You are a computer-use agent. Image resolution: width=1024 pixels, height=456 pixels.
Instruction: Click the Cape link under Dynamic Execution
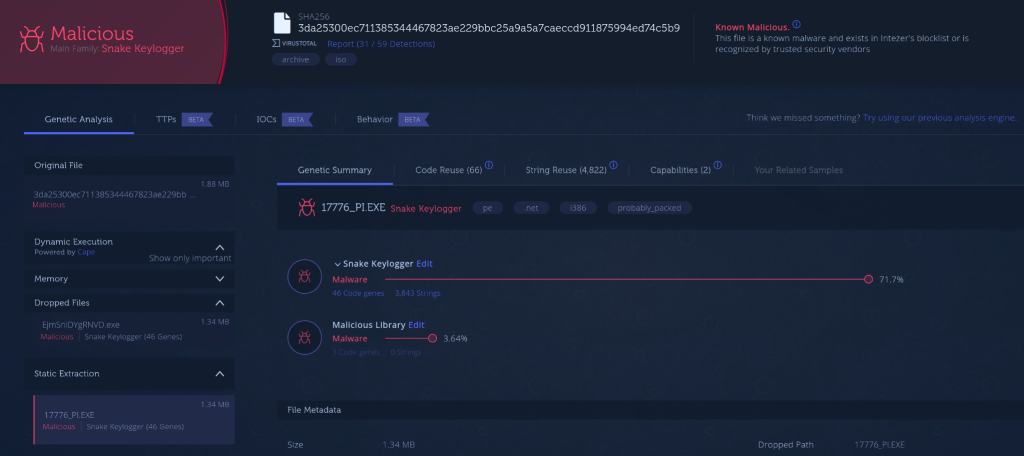86,252
